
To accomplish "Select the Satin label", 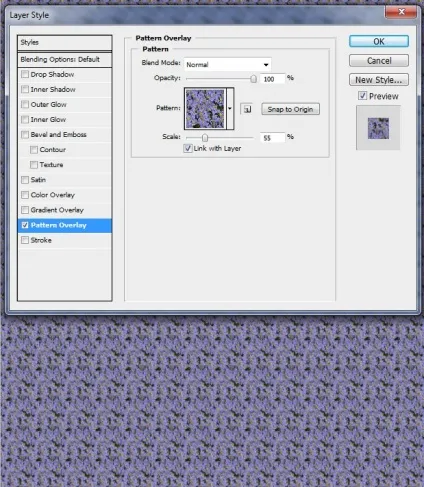I will [38, 180].
